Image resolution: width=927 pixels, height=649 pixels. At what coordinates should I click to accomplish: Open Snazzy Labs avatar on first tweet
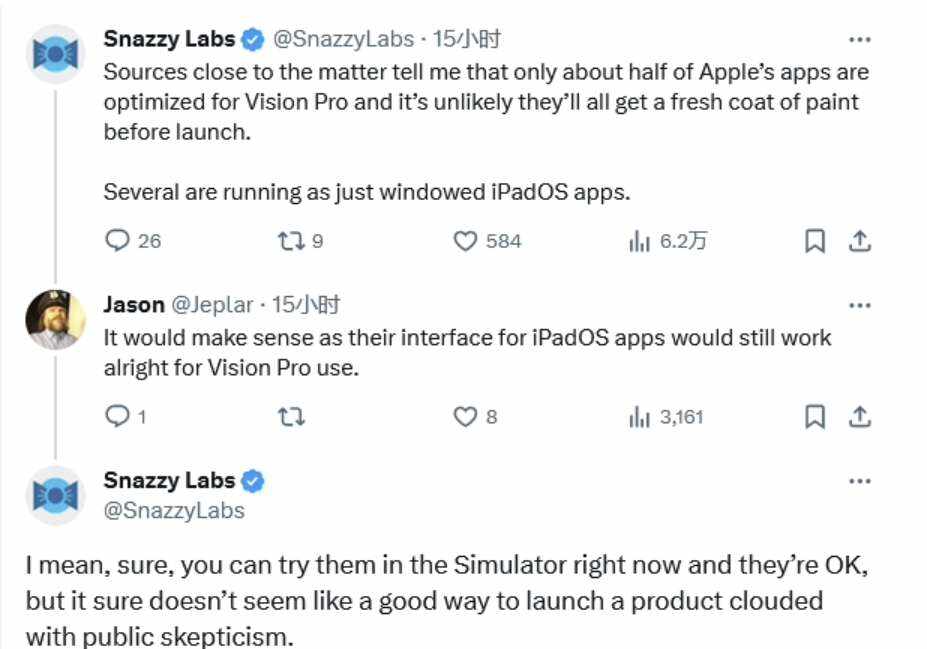pos(54,54)
